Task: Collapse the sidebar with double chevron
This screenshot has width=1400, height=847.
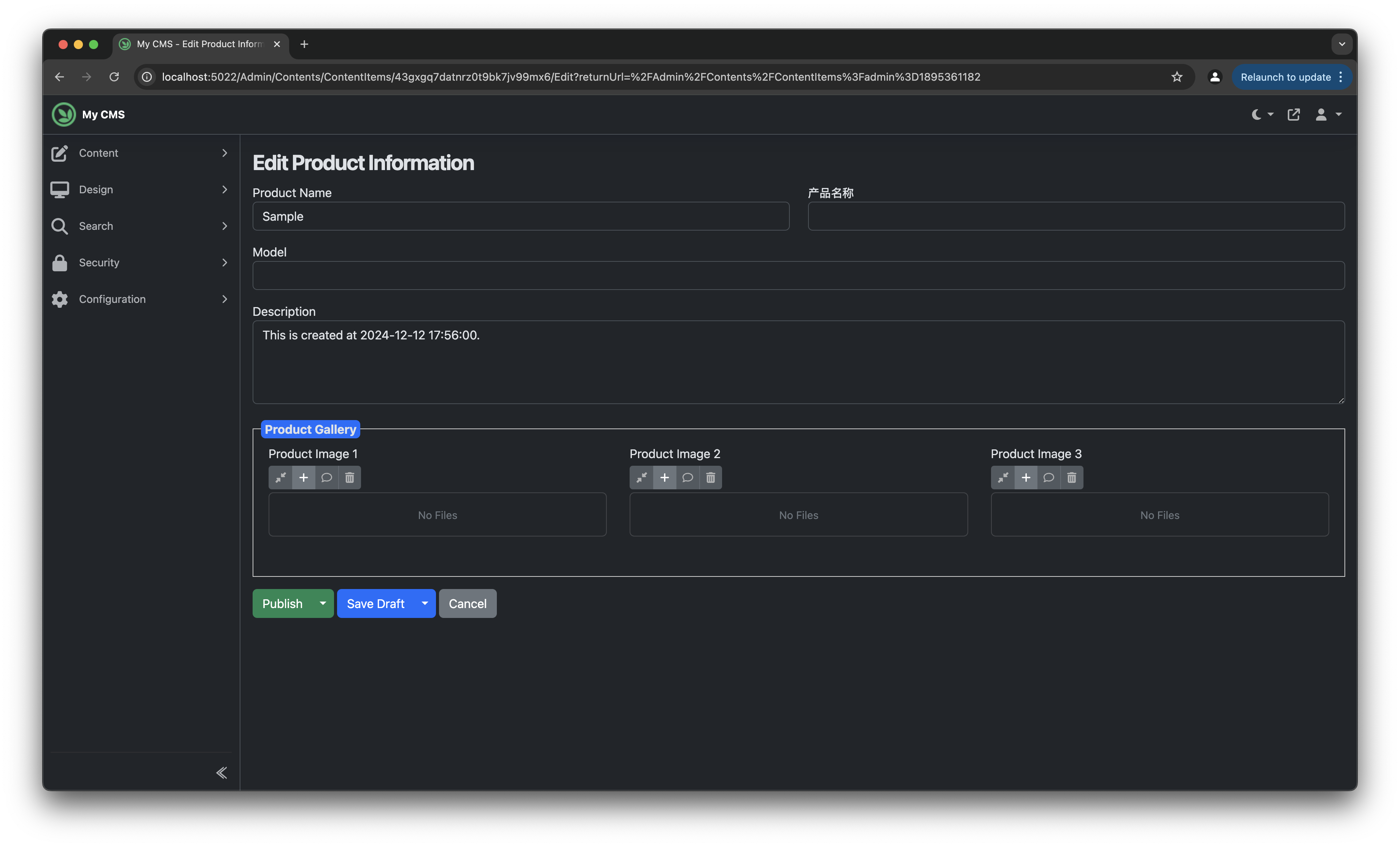Action: pyautogui.click(x=221, y=772)
